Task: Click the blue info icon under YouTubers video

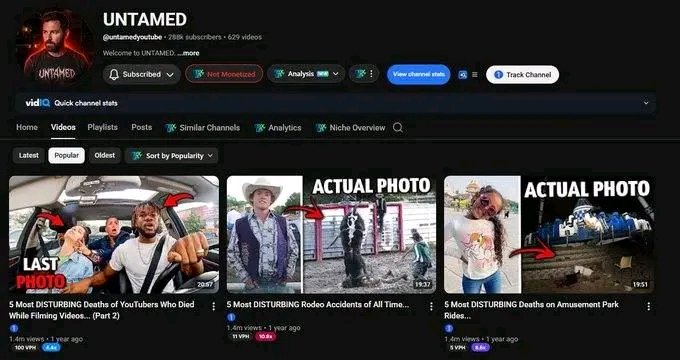Action: [13, 328]
